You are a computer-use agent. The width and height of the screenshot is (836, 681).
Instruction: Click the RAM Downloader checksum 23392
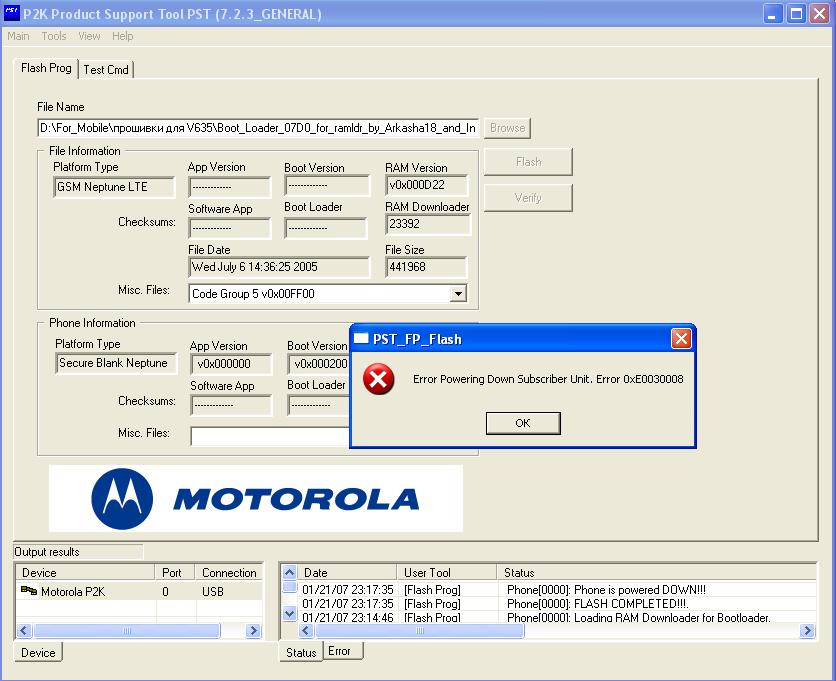pyautogui.click(x=428, y=224)
